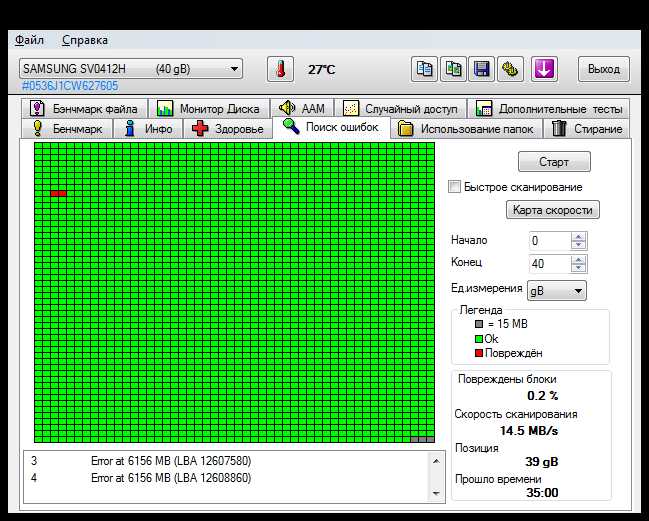
Task: Select the log row 'Error at 6156 MB (LBA 12607580)'
Action: point(226,461)
